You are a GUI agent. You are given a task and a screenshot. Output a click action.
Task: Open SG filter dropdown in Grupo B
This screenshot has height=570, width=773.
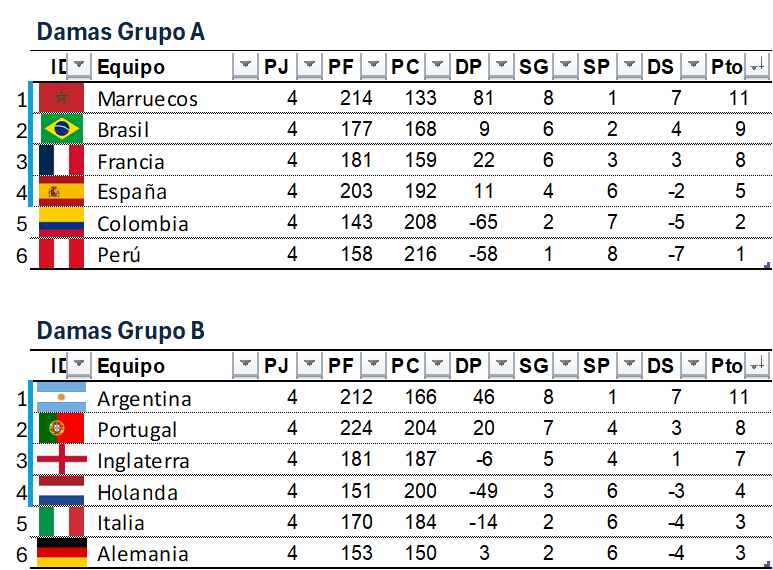pyautogui.click(x=565, y=366)
